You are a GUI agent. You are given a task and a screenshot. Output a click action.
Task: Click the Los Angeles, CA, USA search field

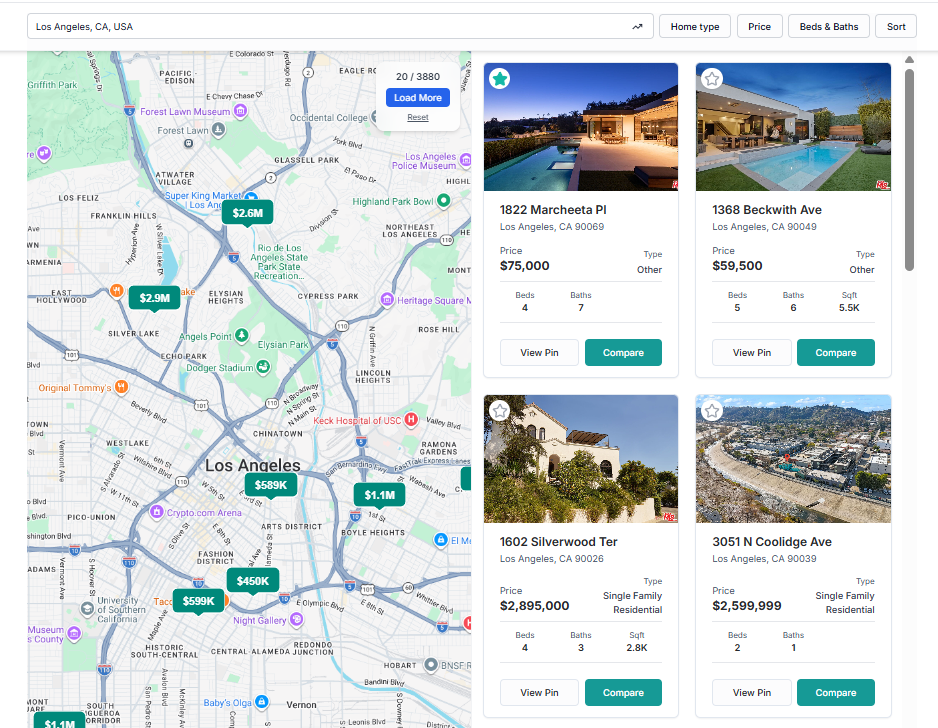coord(340,26)
